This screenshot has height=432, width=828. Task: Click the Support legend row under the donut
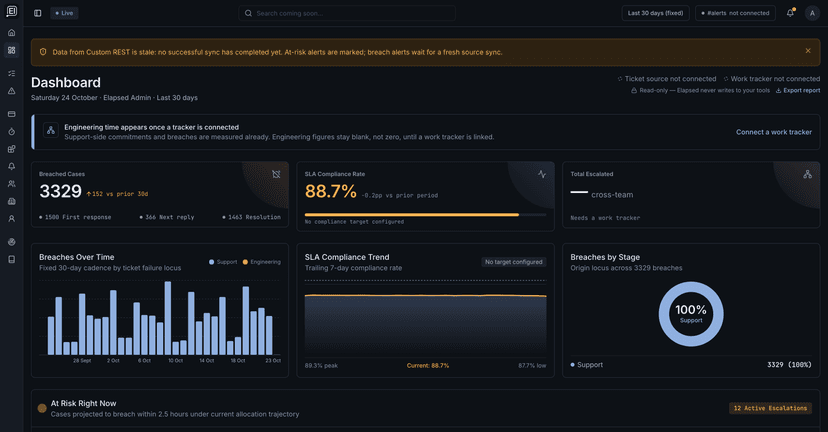coord(691,364)
